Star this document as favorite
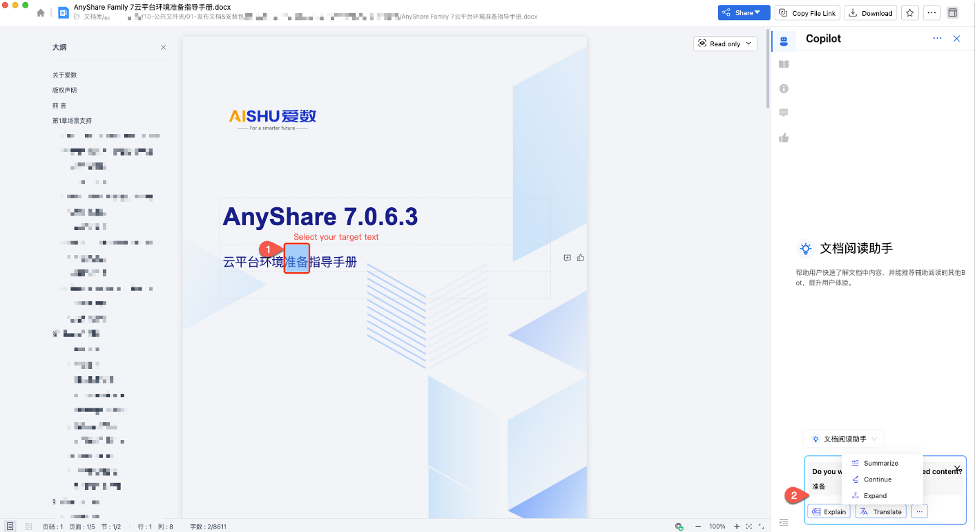976x532 pixels. 909,13
